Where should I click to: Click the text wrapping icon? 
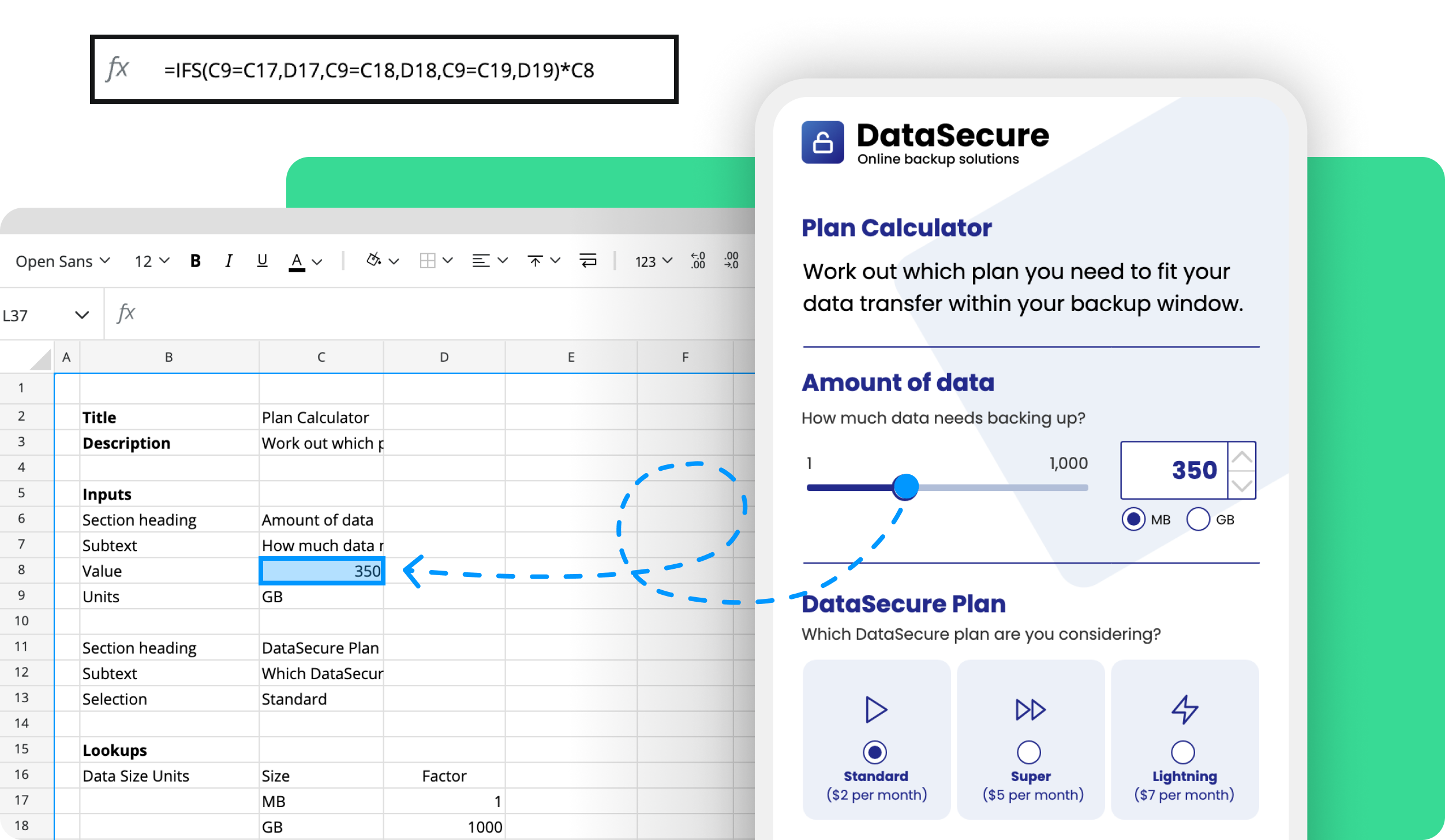coord(587,261)
